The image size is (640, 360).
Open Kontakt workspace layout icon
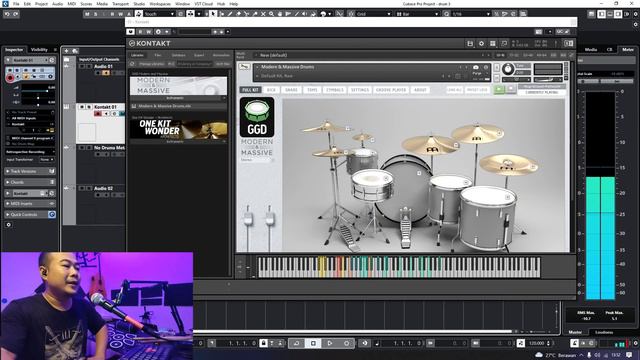pyautogui.click(x=493, y=43)
